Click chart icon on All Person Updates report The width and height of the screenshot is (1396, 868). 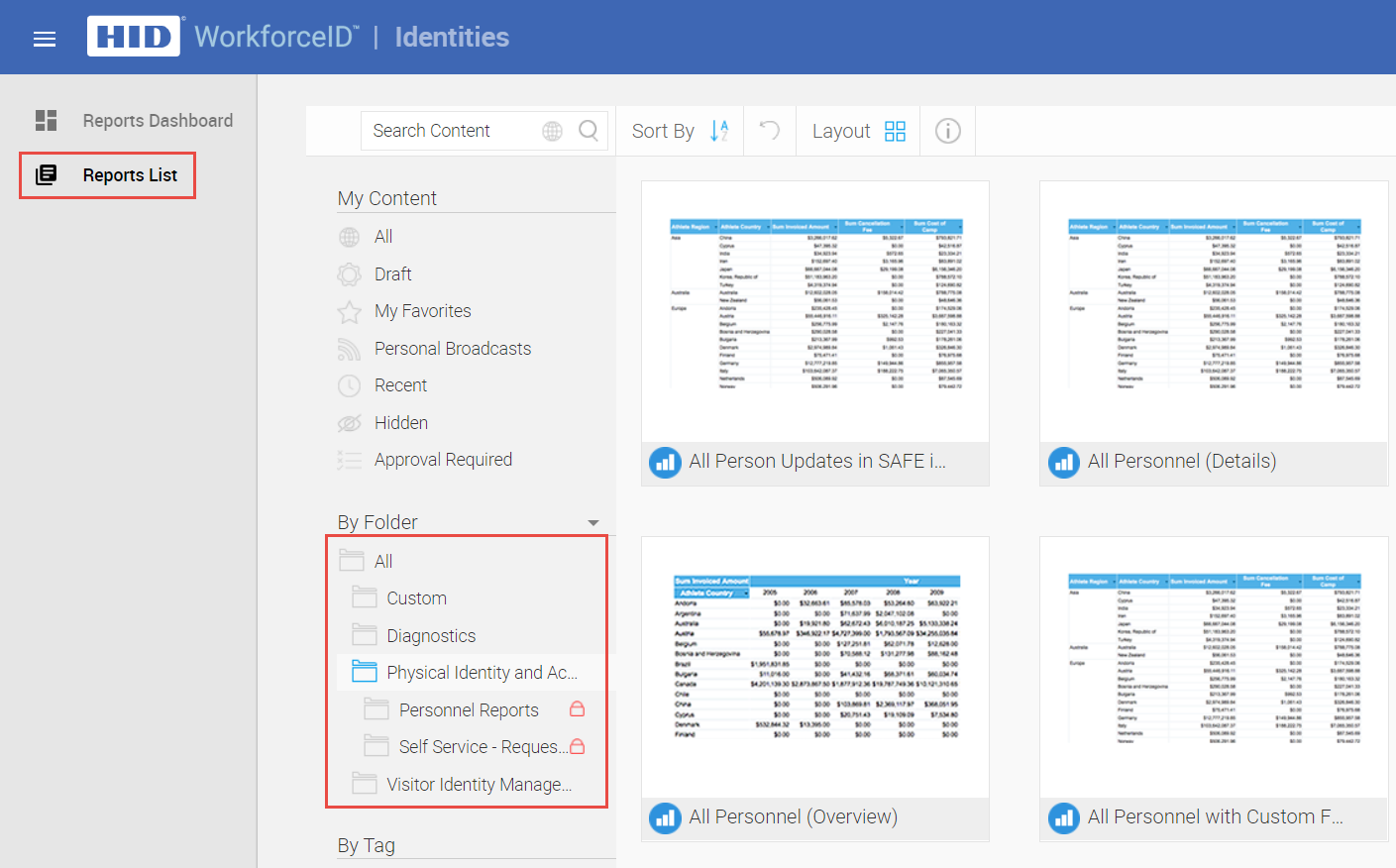[665, 462]
